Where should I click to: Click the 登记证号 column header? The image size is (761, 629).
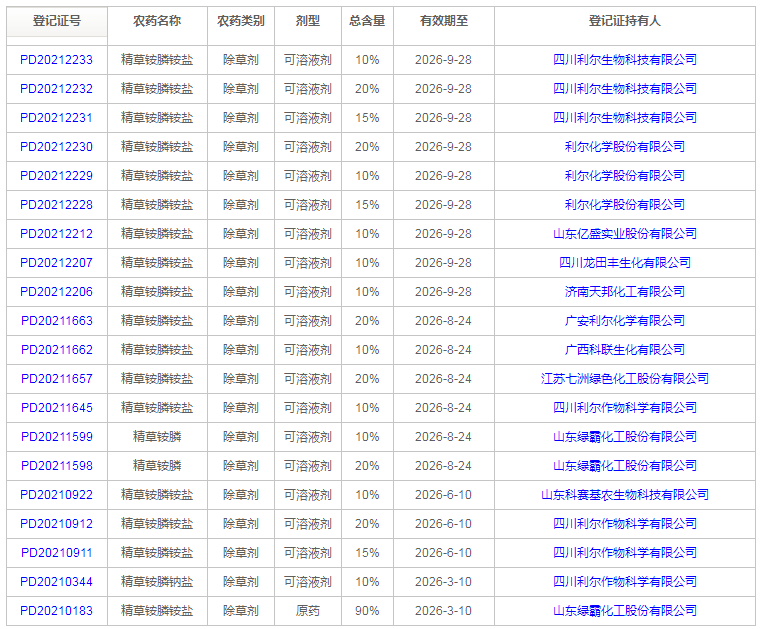click(x=57, y=21)
